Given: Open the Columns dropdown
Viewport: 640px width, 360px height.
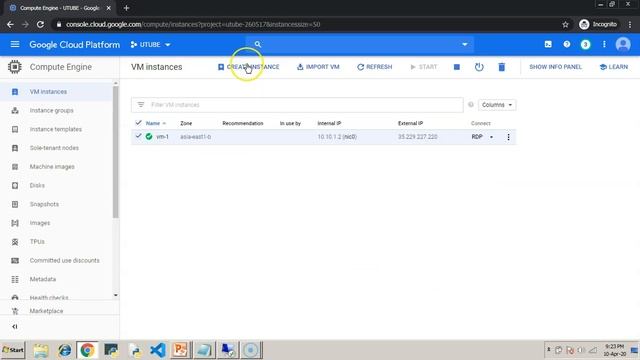Looking at the screenshot, I should point(497,105).
